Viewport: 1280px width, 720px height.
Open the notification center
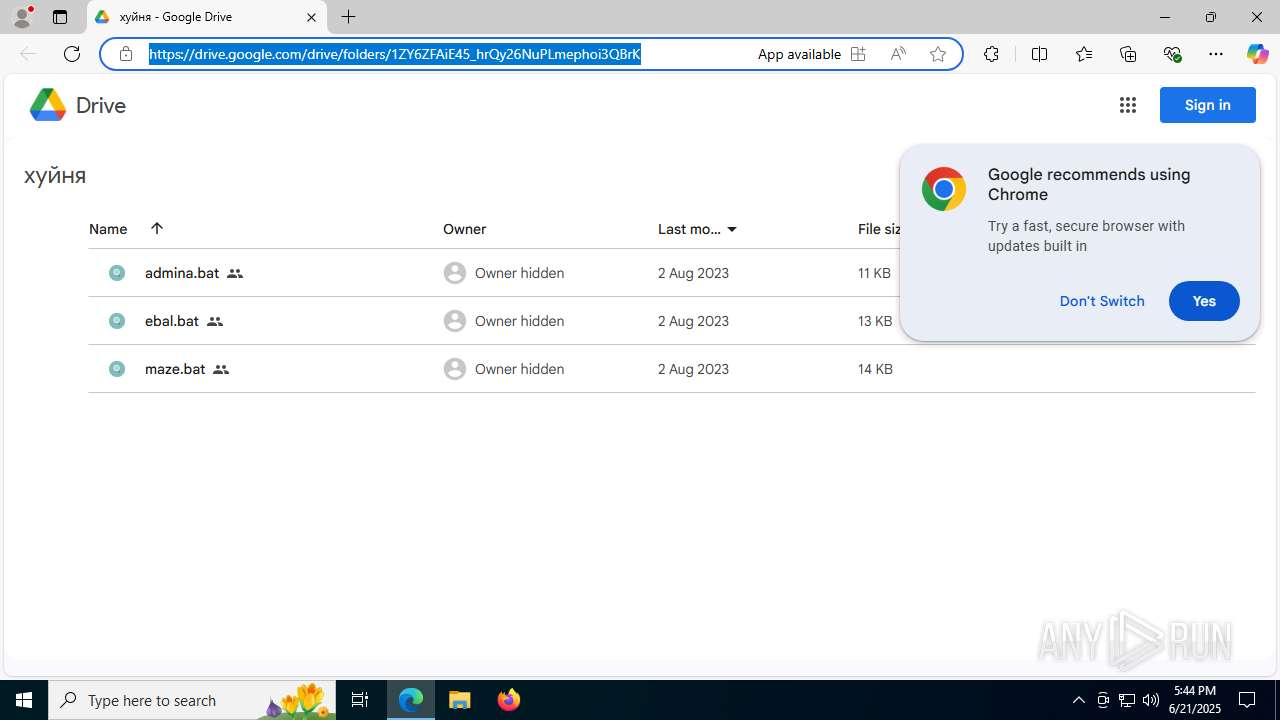pyautogui.click(x=1247, y=700)
